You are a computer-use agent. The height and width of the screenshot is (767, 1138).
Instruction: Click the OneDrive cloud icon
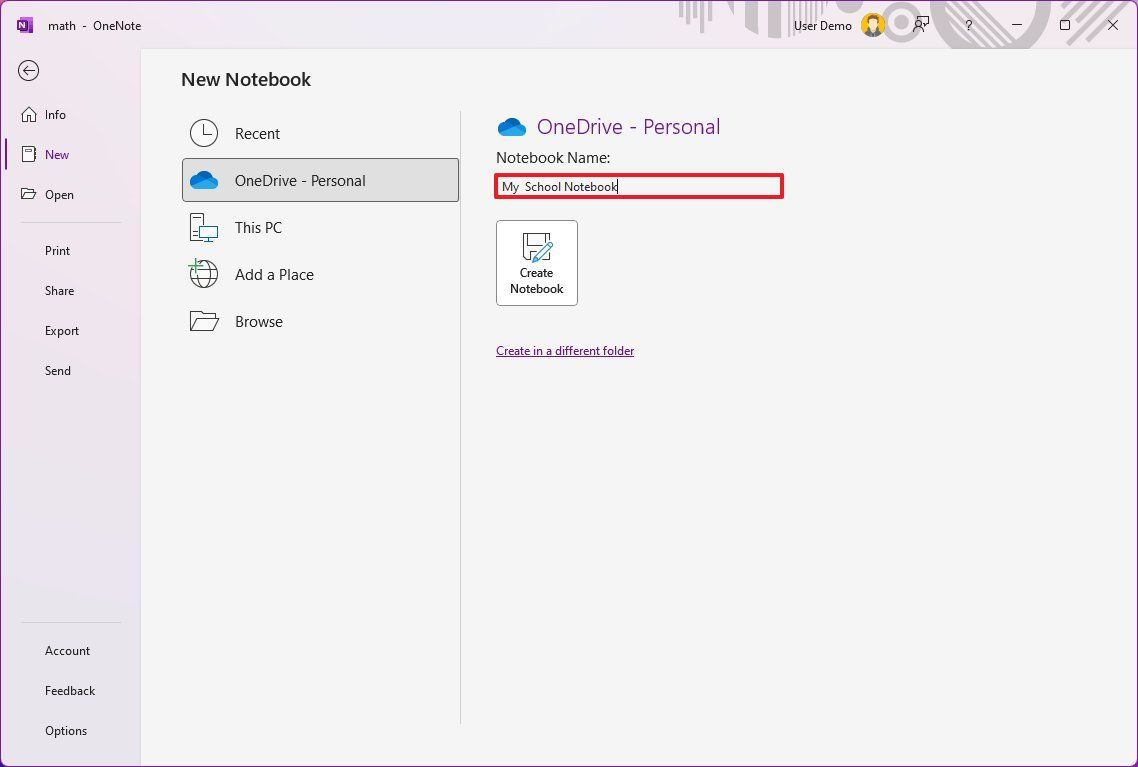(203, 180)
